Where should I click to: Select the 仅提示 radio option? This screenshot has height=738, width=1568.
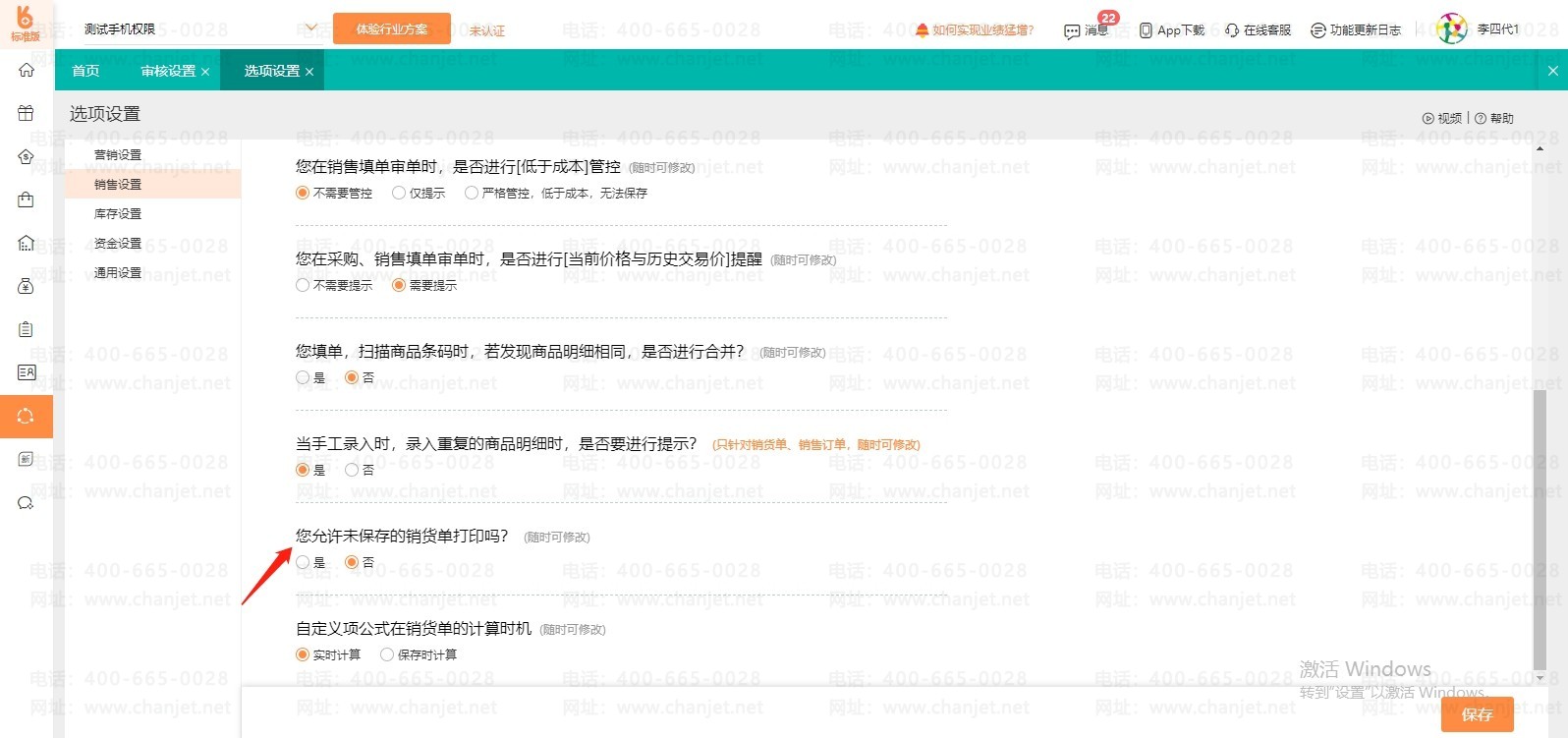pos(399,193)
